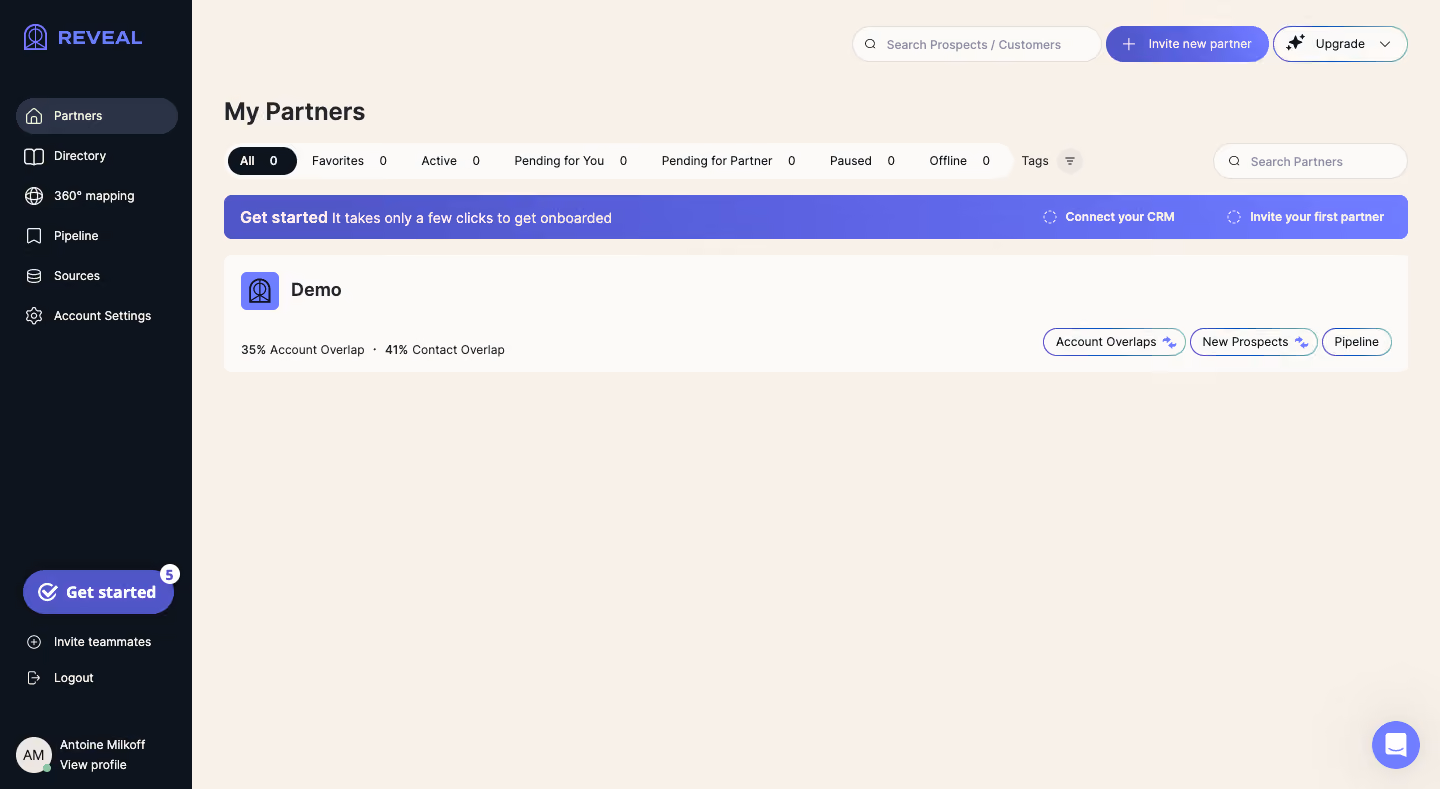Click the Get started checklist button
Viewport: 1440px width, 789px height.
point(98,592)
